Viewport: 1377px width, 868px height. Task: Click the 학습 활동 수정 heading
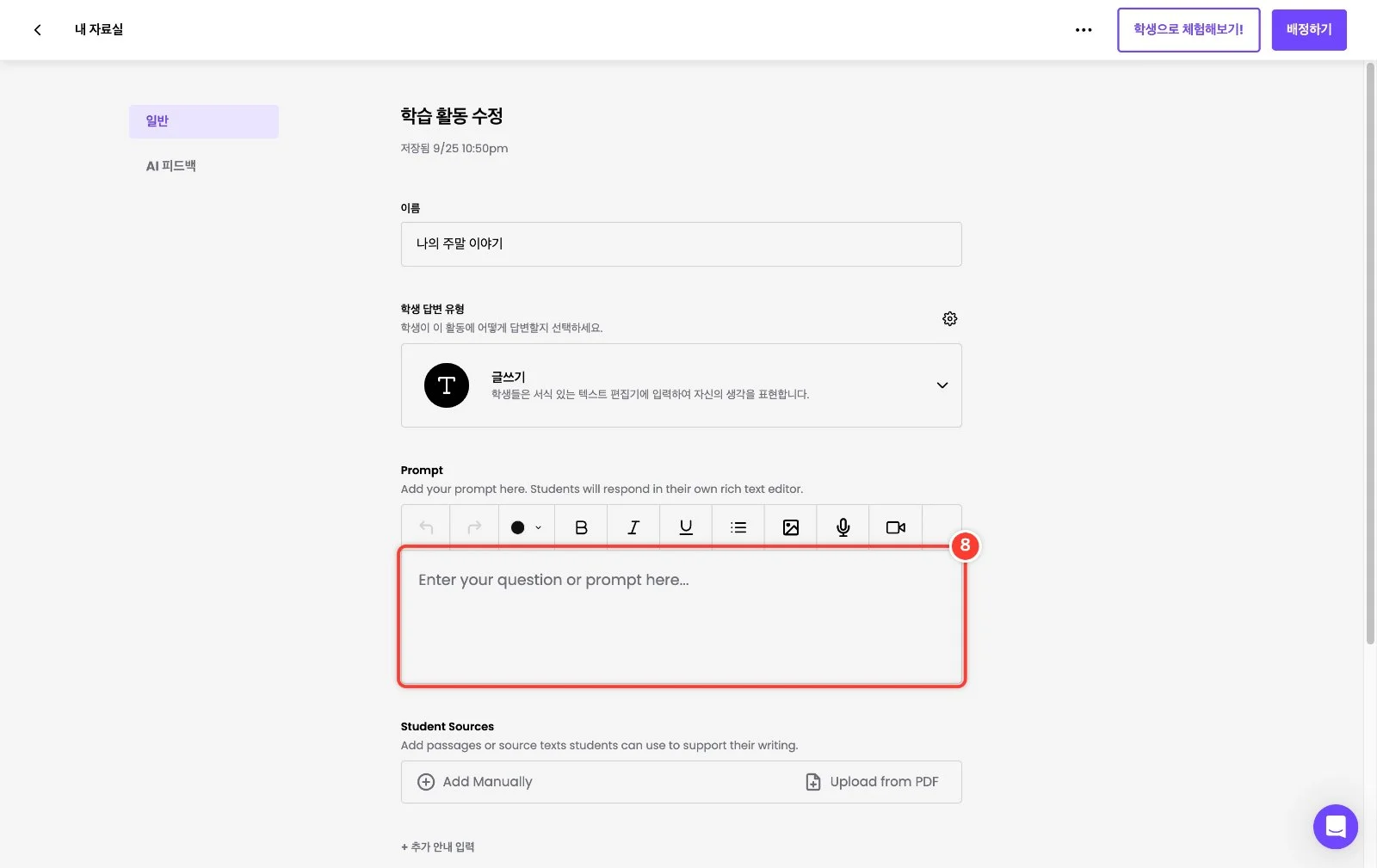tap(452, 116)
